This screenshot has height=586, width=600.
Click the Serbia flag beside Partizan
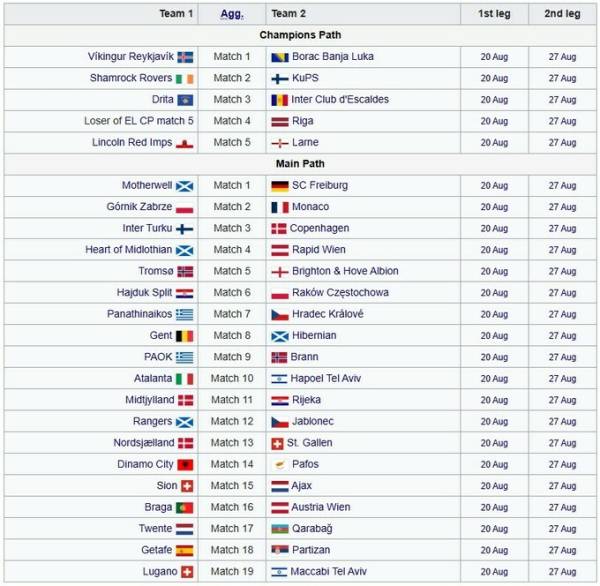coord(280,550)
